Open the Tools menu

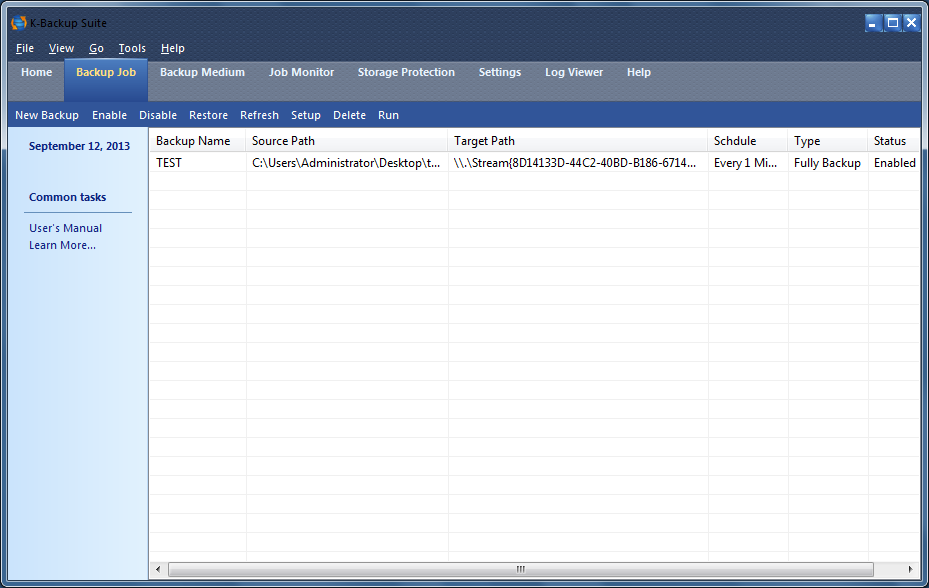coord(132,48)
